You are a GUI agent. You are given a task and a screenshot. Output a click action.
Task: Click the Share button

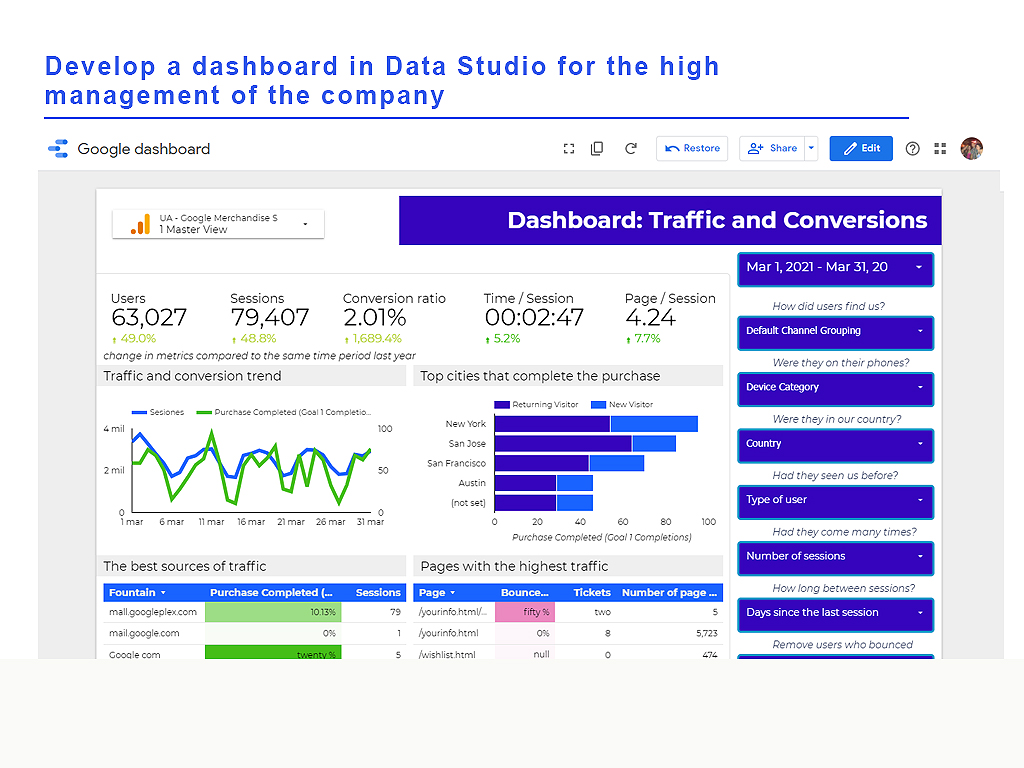tap(772, 149)
